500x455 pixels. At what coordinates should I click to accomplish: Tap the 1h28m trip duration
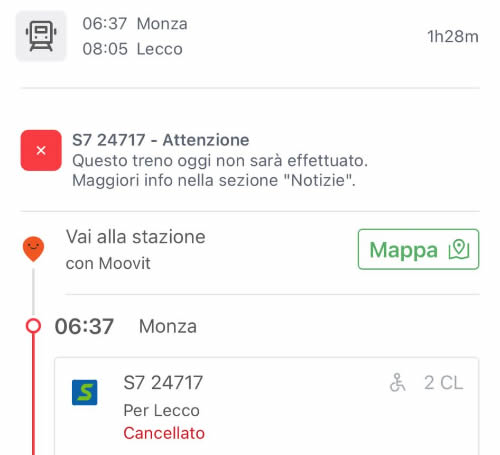(453, 36)
